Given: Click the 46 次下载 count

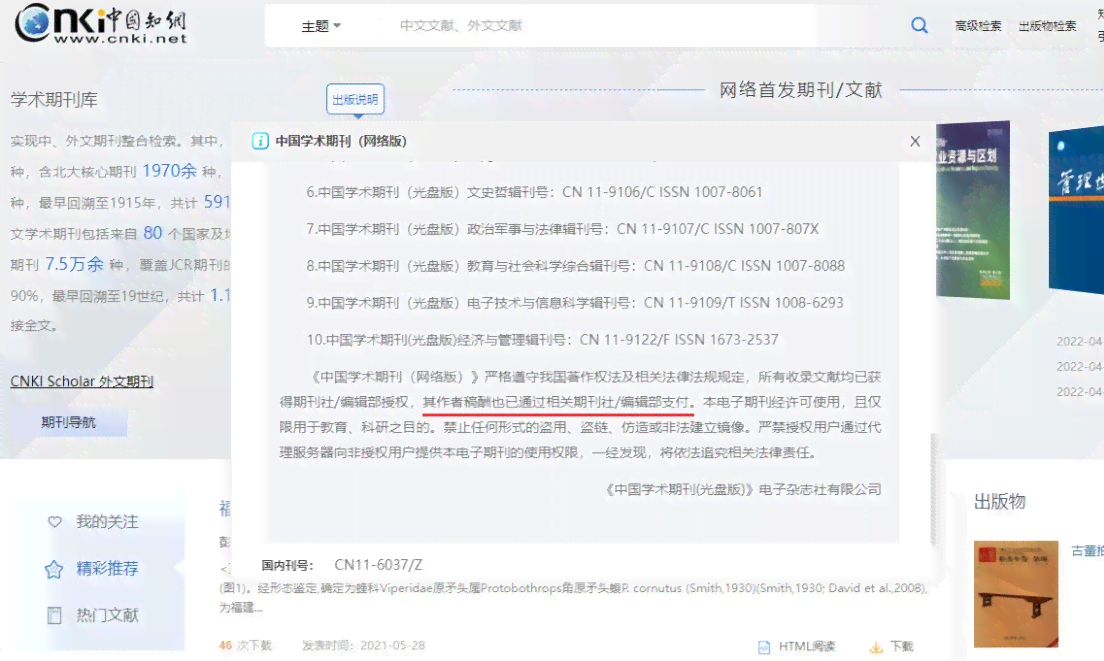Looking at the screenshot, I should (245, 646).
